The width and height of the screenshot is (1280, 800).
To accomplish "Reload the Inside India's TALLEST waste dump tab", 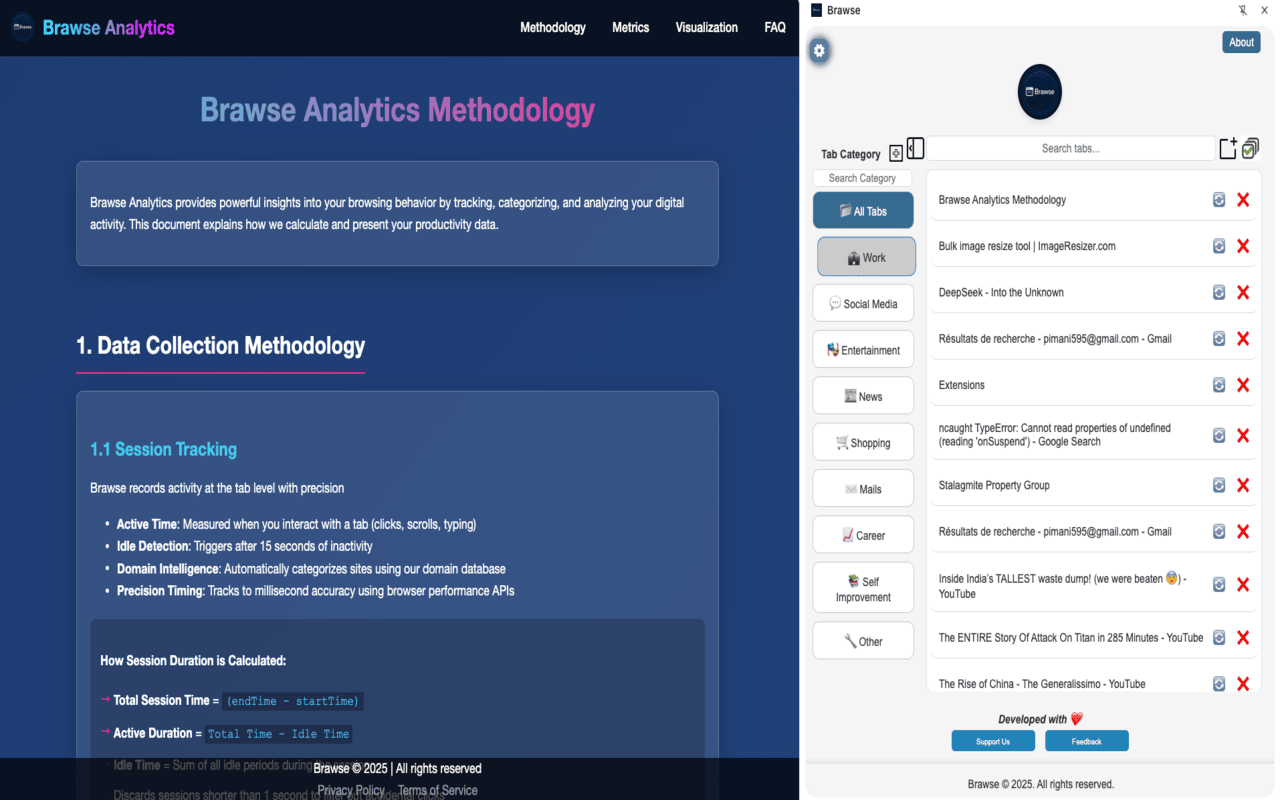I will click(x=1219, y=585).
